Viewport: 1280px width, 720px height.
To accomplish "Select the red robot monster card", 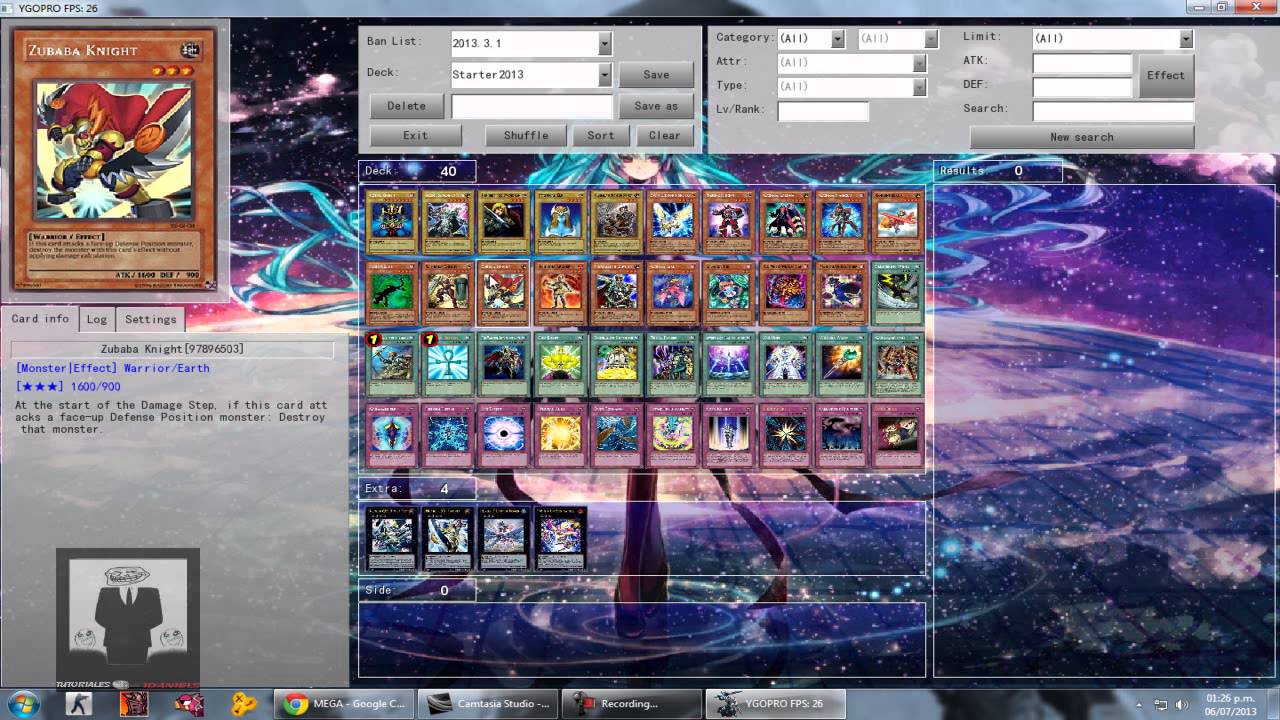I will point(729,222).
